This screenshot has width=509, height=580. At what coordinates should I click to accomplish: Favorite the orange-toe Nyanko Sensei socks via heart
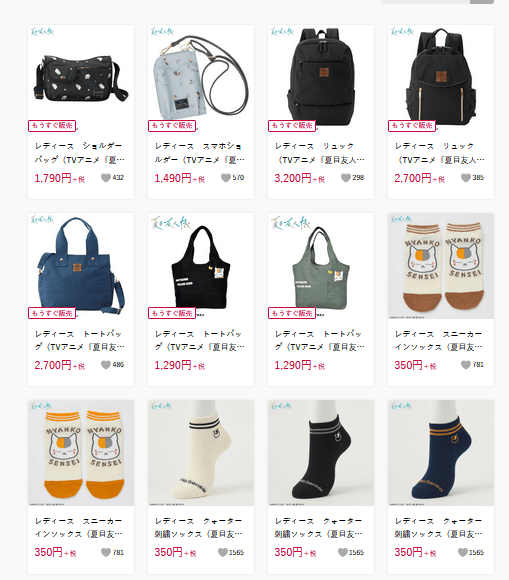(x=106, y=552)
